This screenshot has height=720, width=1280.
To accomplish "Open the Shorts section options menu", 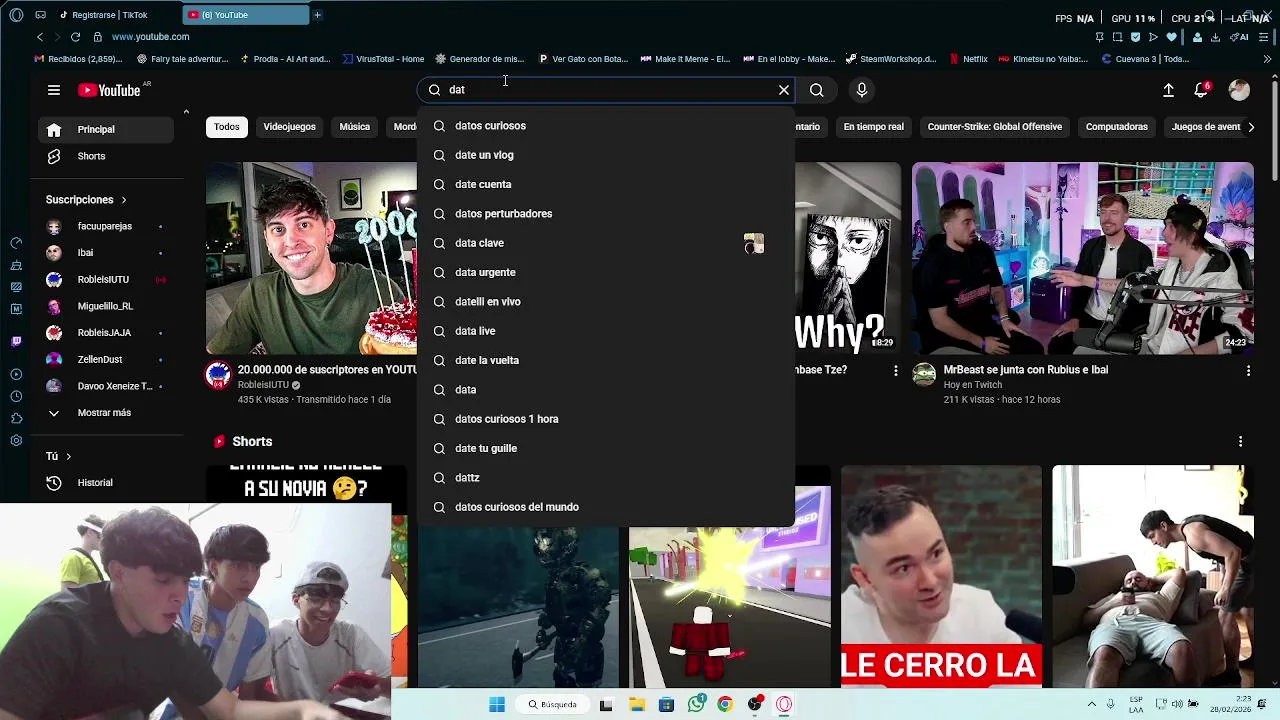I will pyautogui.click(x=1240, y=442).
